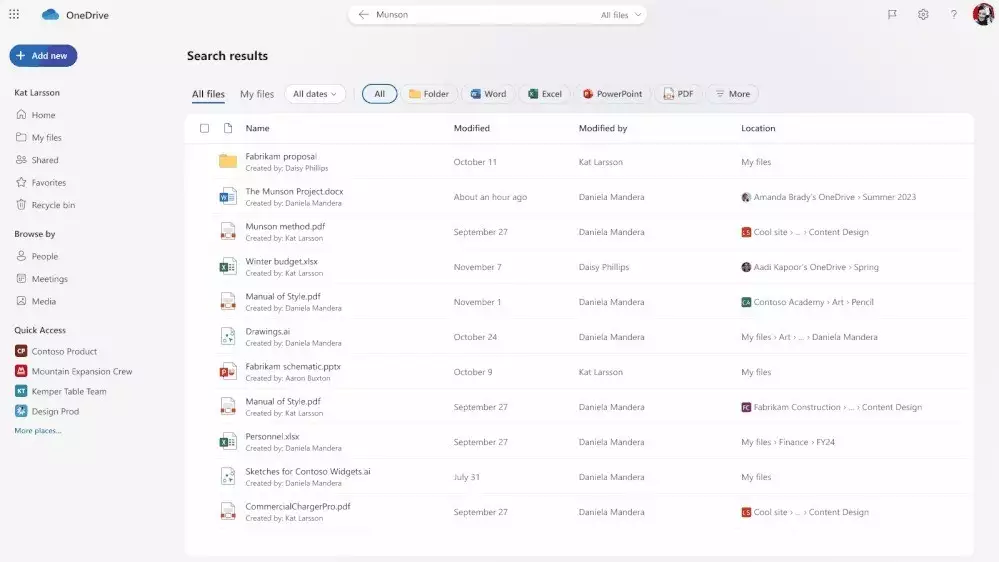Open the account profile picture
Image resolution: width=999 pixels, height=562 pixels.
pyautogui.click(x=983, y=14)
